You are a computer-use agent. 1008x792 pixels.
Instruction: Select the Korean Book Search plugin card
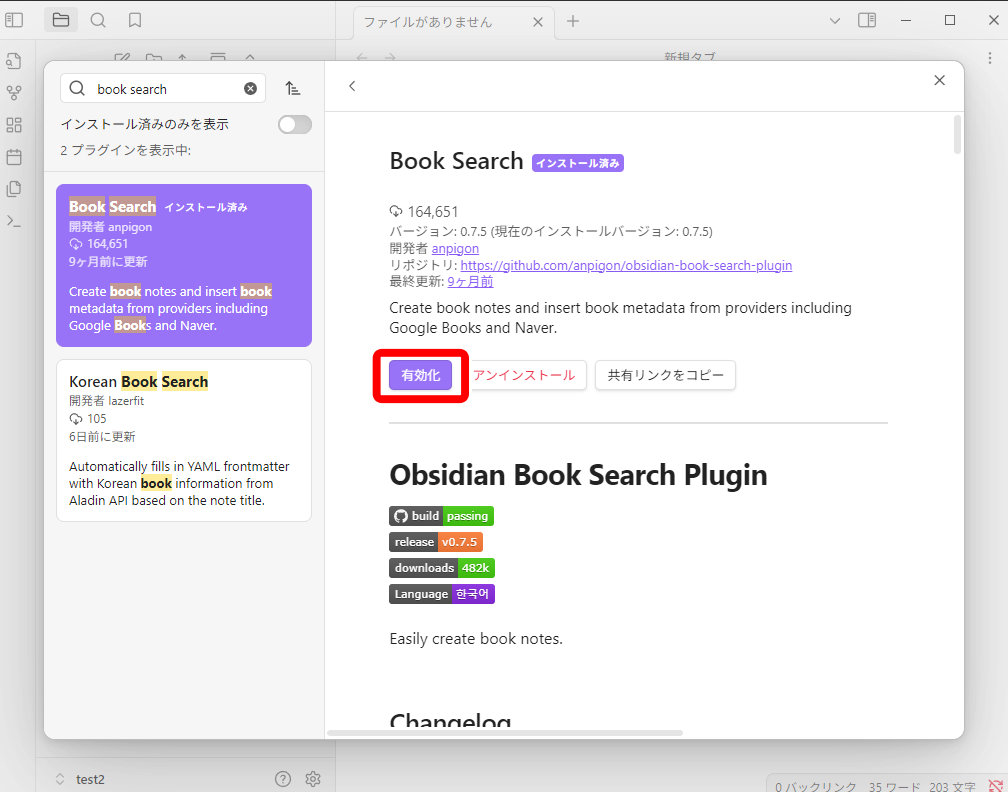(x=184, y=440)
